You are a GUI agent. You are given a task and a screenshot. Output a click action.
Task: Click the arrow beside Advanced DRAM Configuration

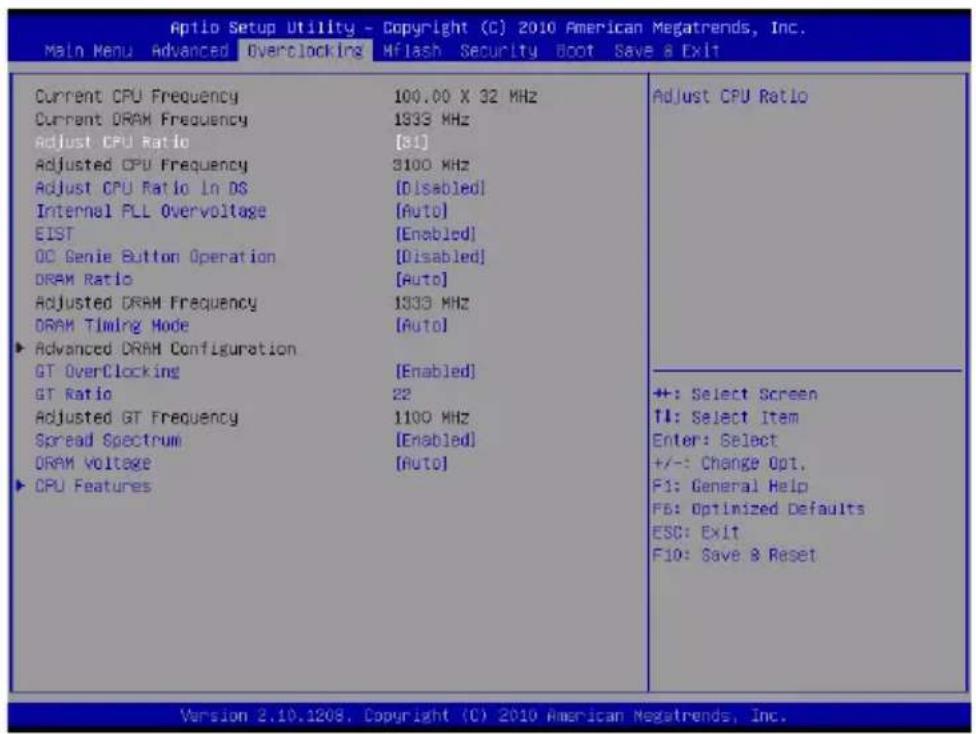(x=20, y=348)
